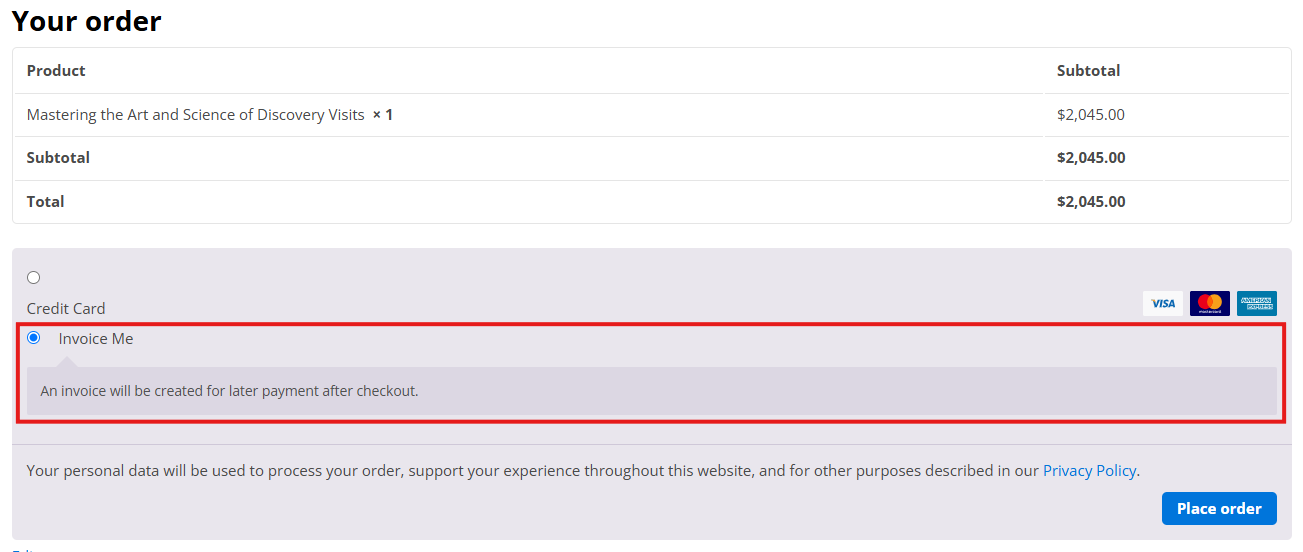Click the Total row amount
This screenshot has height=552, width=1303.
pyautogui.click(x=1090, y=202)
